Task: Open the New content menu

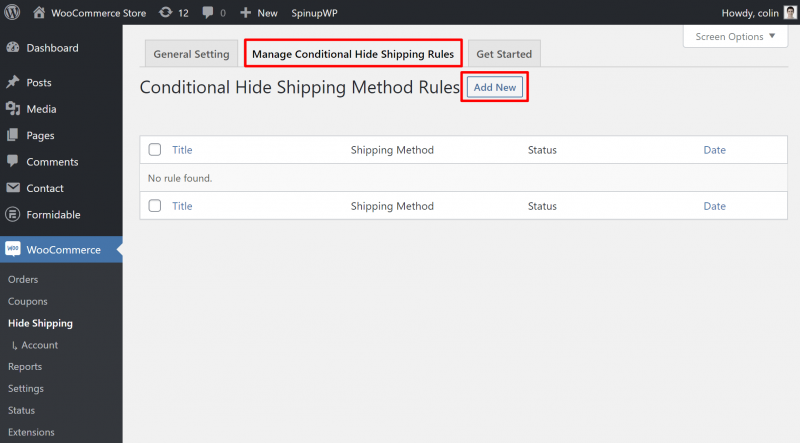Action: click(267, 13)
